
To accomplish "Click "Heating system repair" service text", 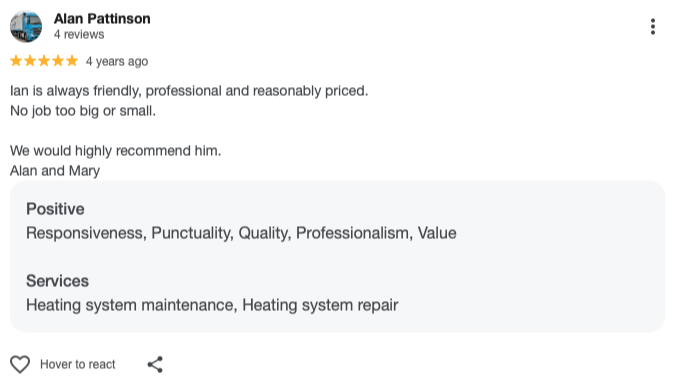I will click(320, 305).
